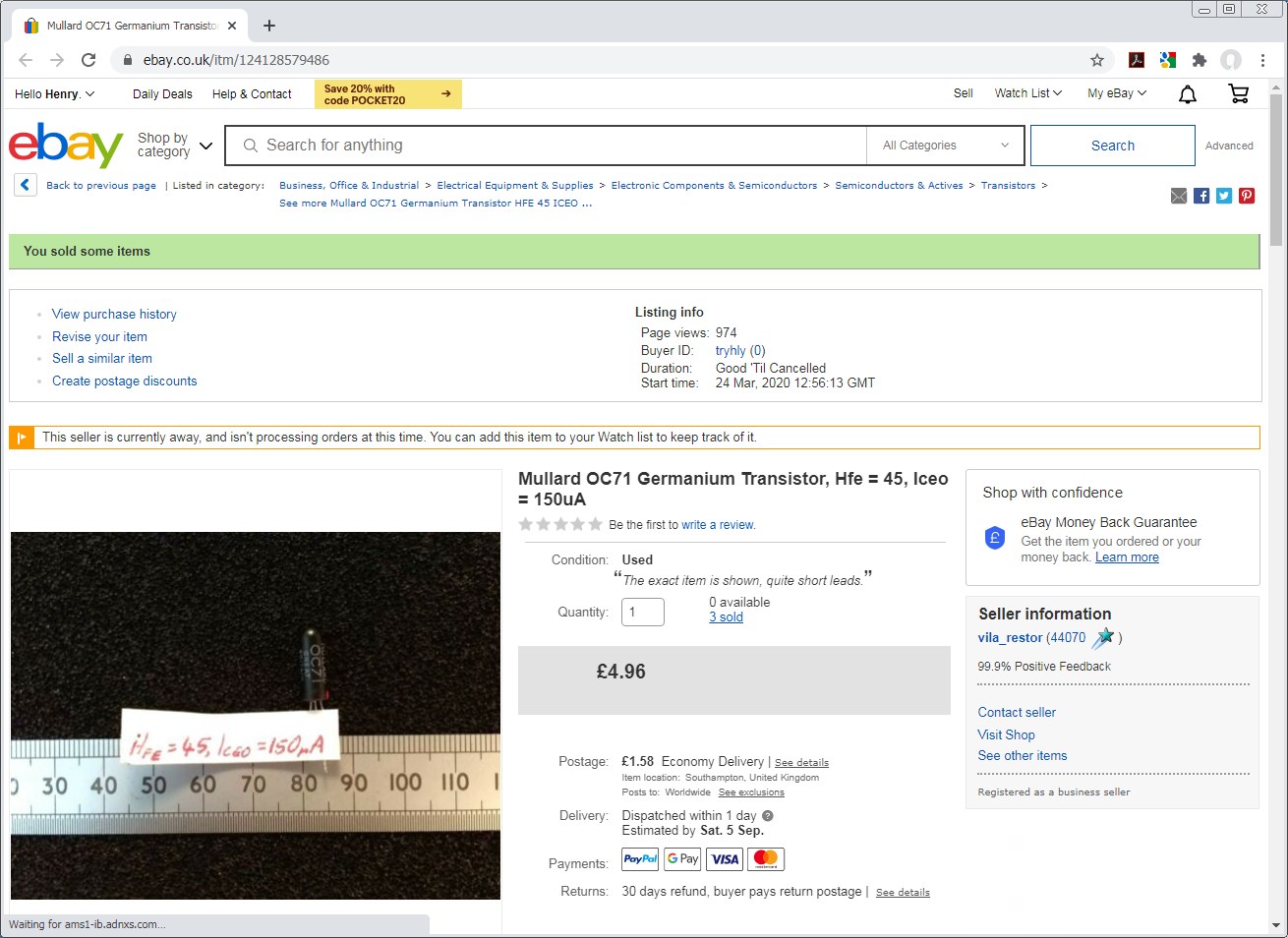Image resolution: width=1288 pixels, height=938 pixels.
Task: Open buyer tryhly profile link
Action: (731, 351)
